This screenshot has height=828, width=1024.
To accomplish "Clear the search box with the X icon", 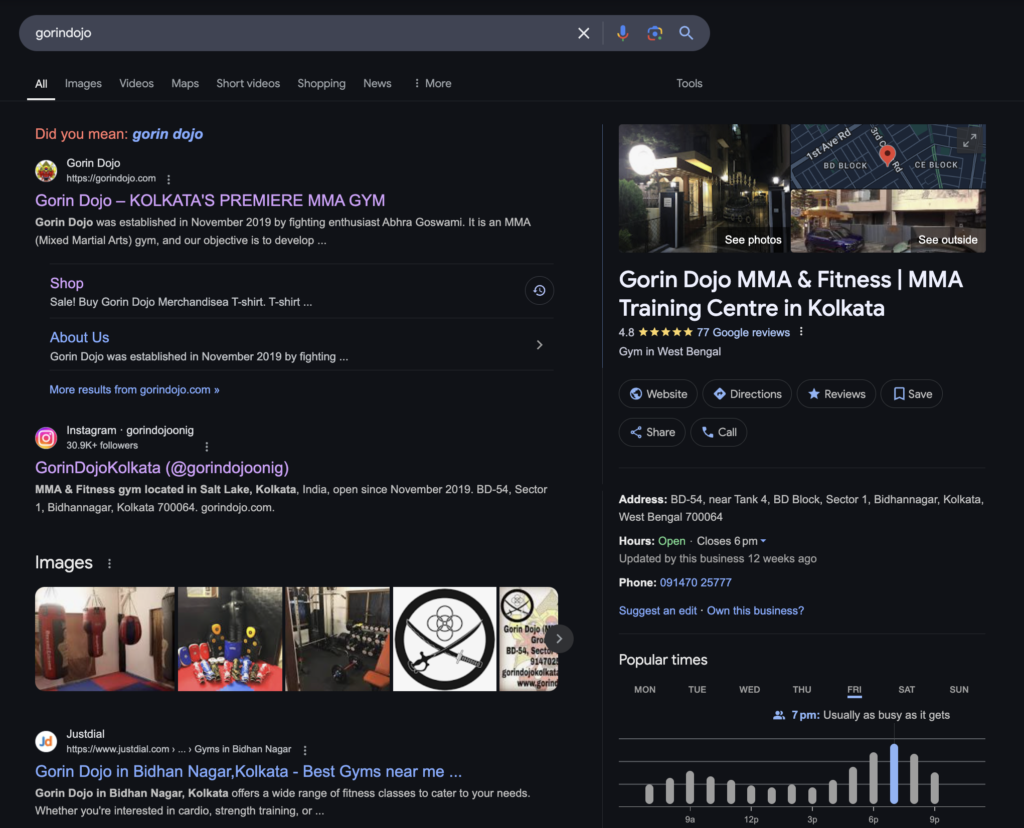I will coord(583,33).
